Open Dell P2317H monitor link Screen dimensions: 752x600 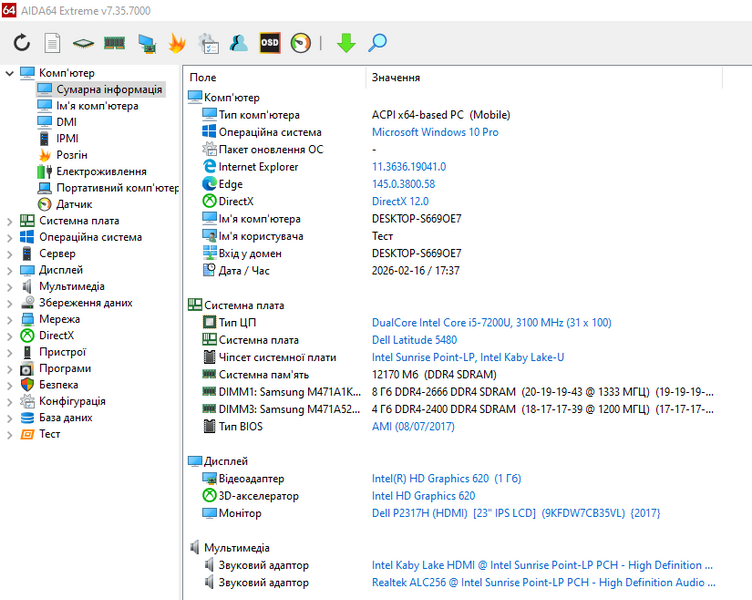[516, 513]
